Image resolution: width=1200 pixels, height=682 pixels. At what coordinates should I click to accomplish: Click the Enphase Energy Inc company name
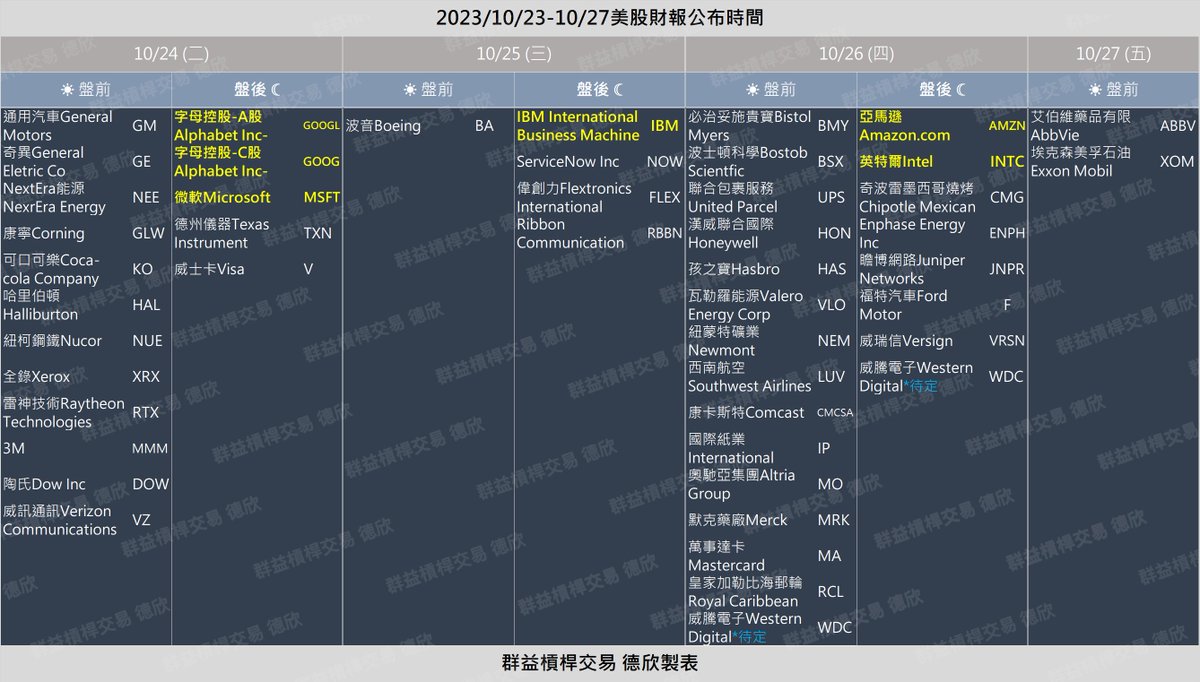[912, 233]
